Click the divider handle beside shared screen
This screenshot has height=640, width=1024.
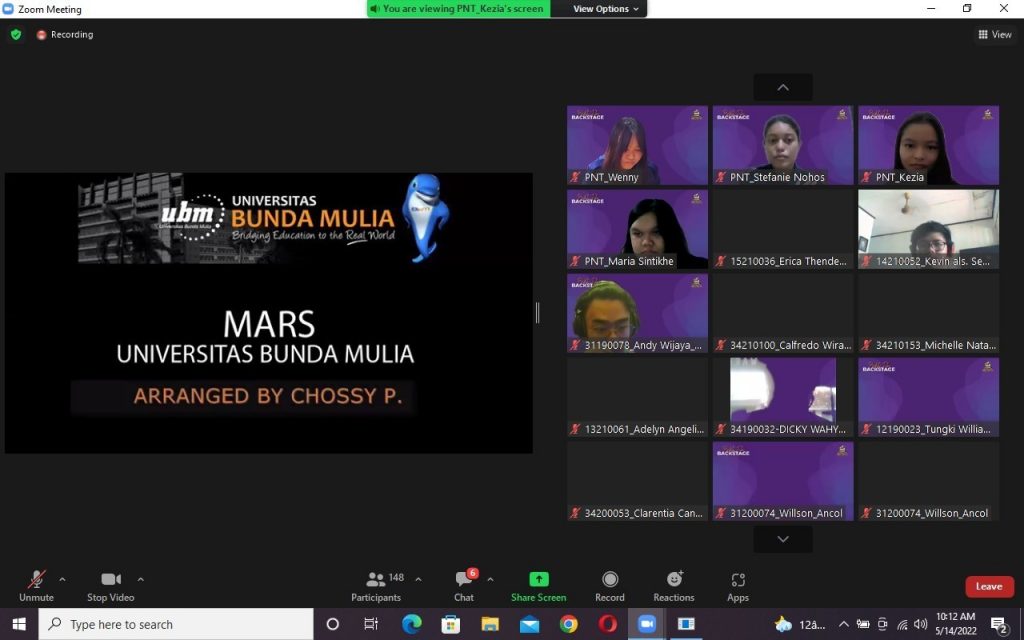tap(537, 313)
